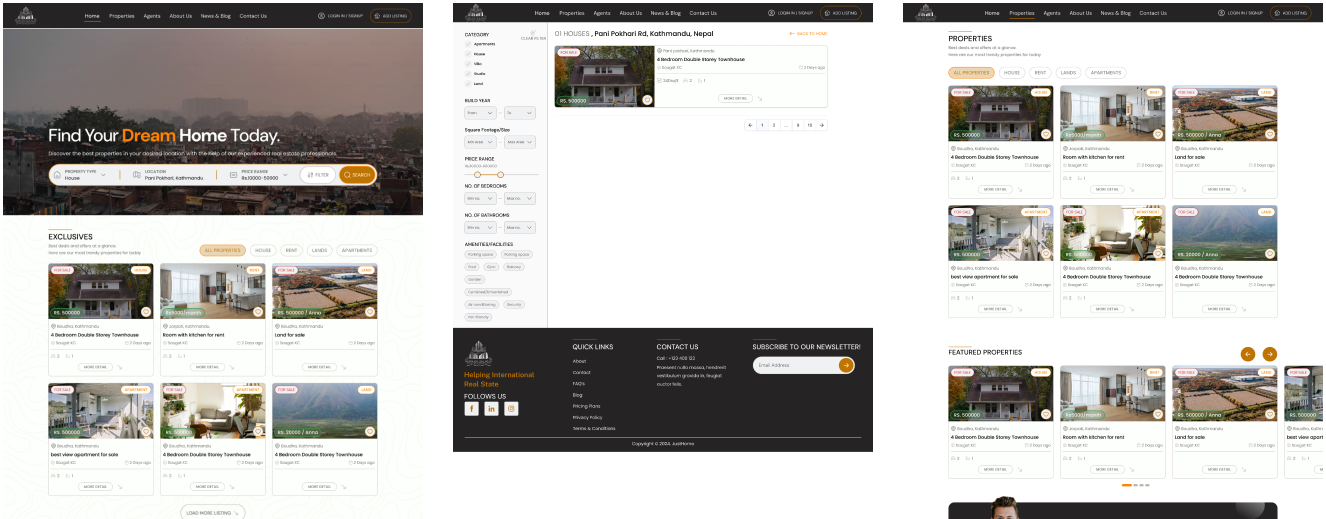Click the left price range slider handle
The image size is (1326, 519).
[478, 175]
